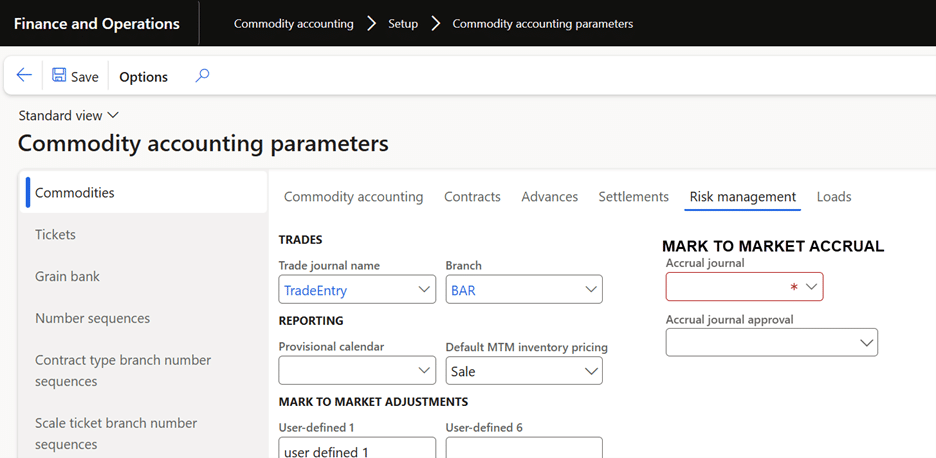The height and width of the screenshot is (458, 936).
Task: Click the Setup breadcrumb link
Action: pos(403,23)
